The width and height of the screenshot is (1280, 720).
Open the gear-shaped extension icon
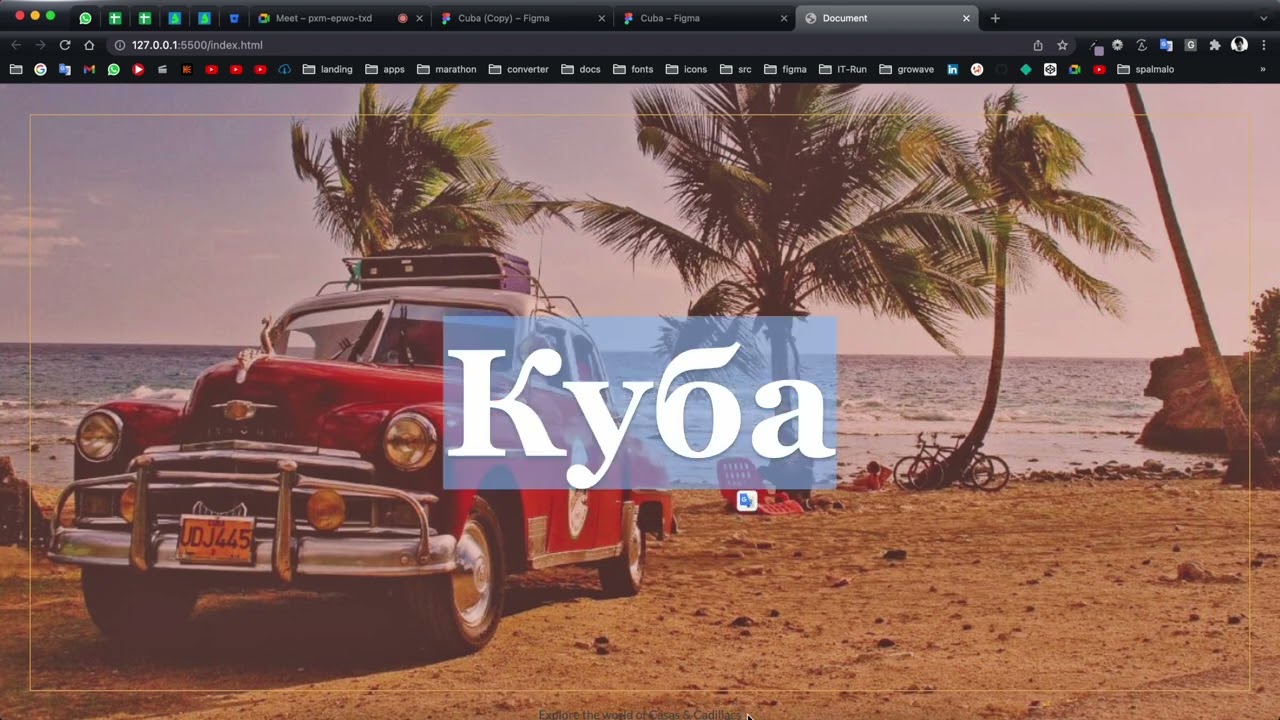(1117, 45)
